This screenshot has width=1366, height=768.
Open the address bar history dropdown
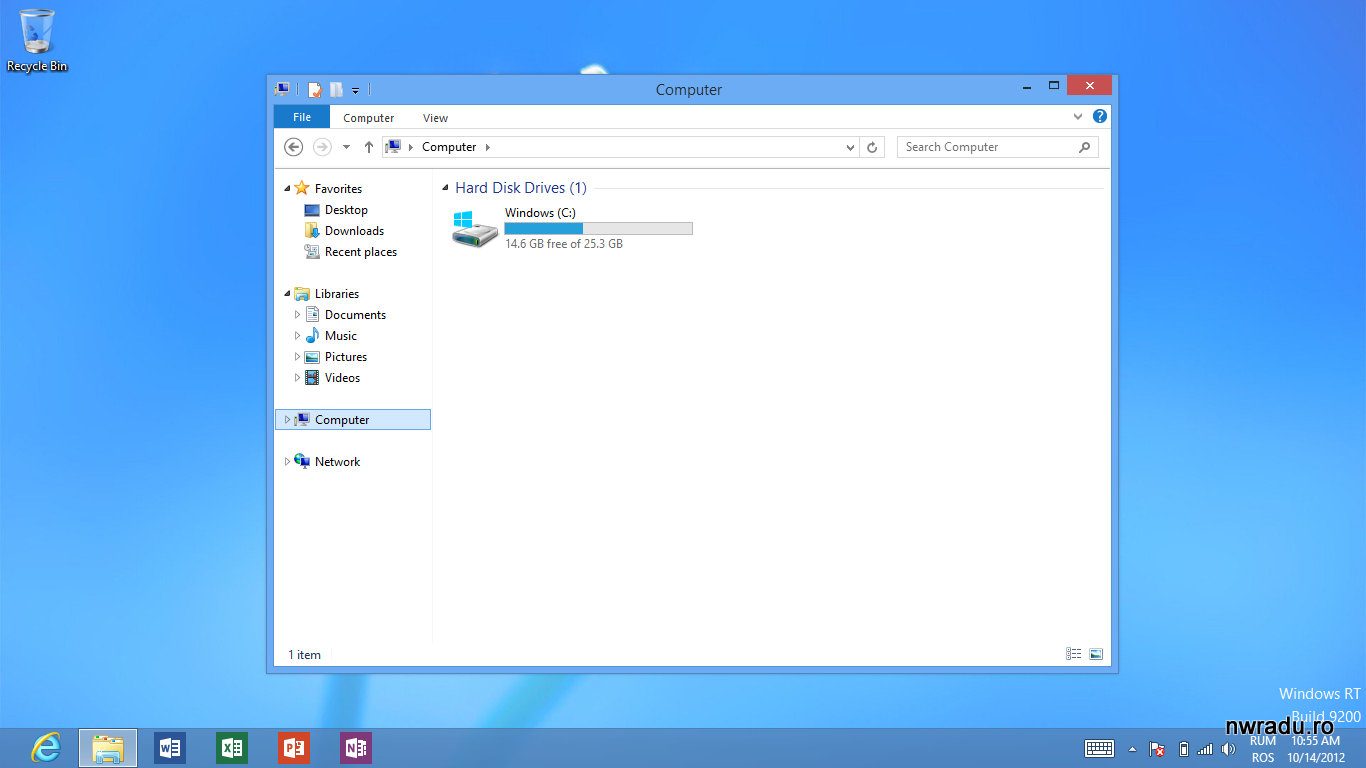[x=850, y=147]
